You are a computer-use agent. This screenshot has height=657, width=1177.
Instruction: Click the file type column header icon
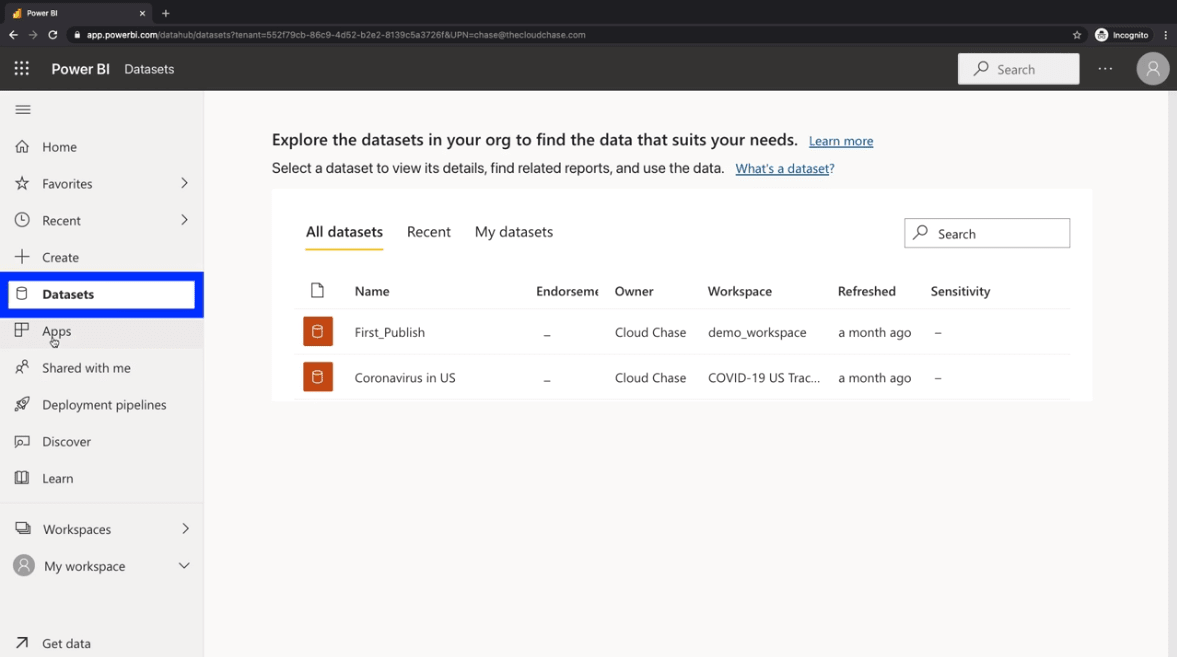[318, 291]
